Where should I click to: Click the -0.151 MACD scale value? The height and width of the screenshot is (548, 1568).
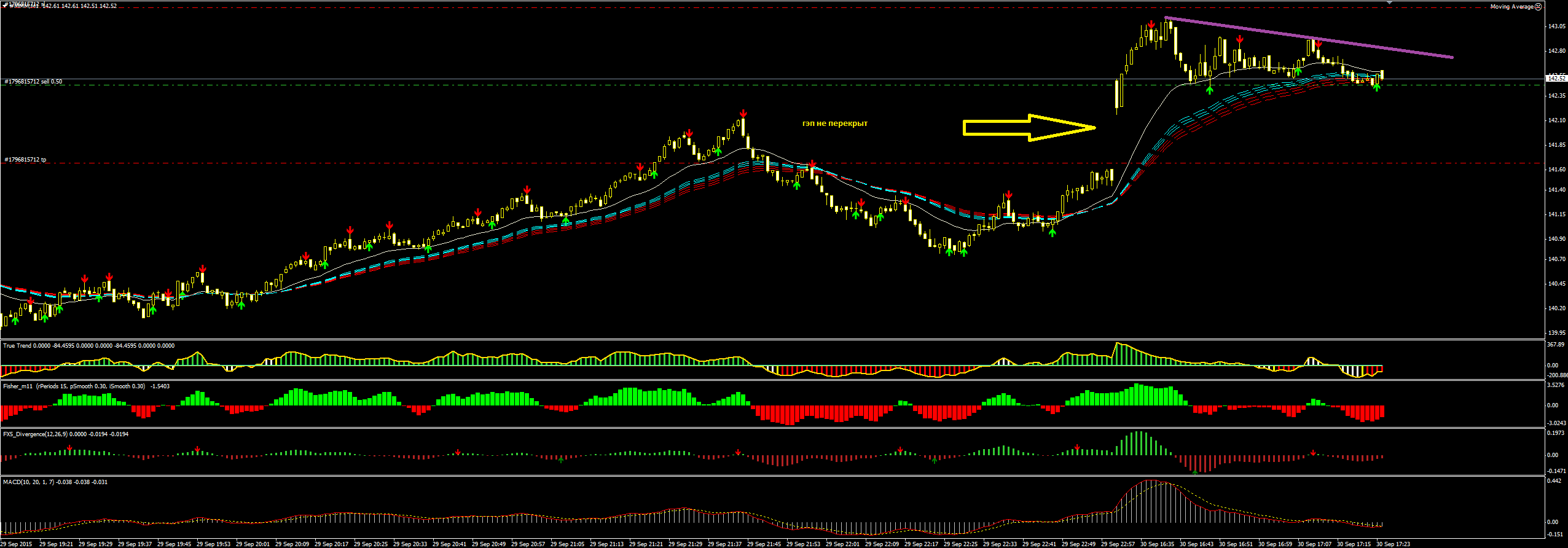[x=1556, y=534]
